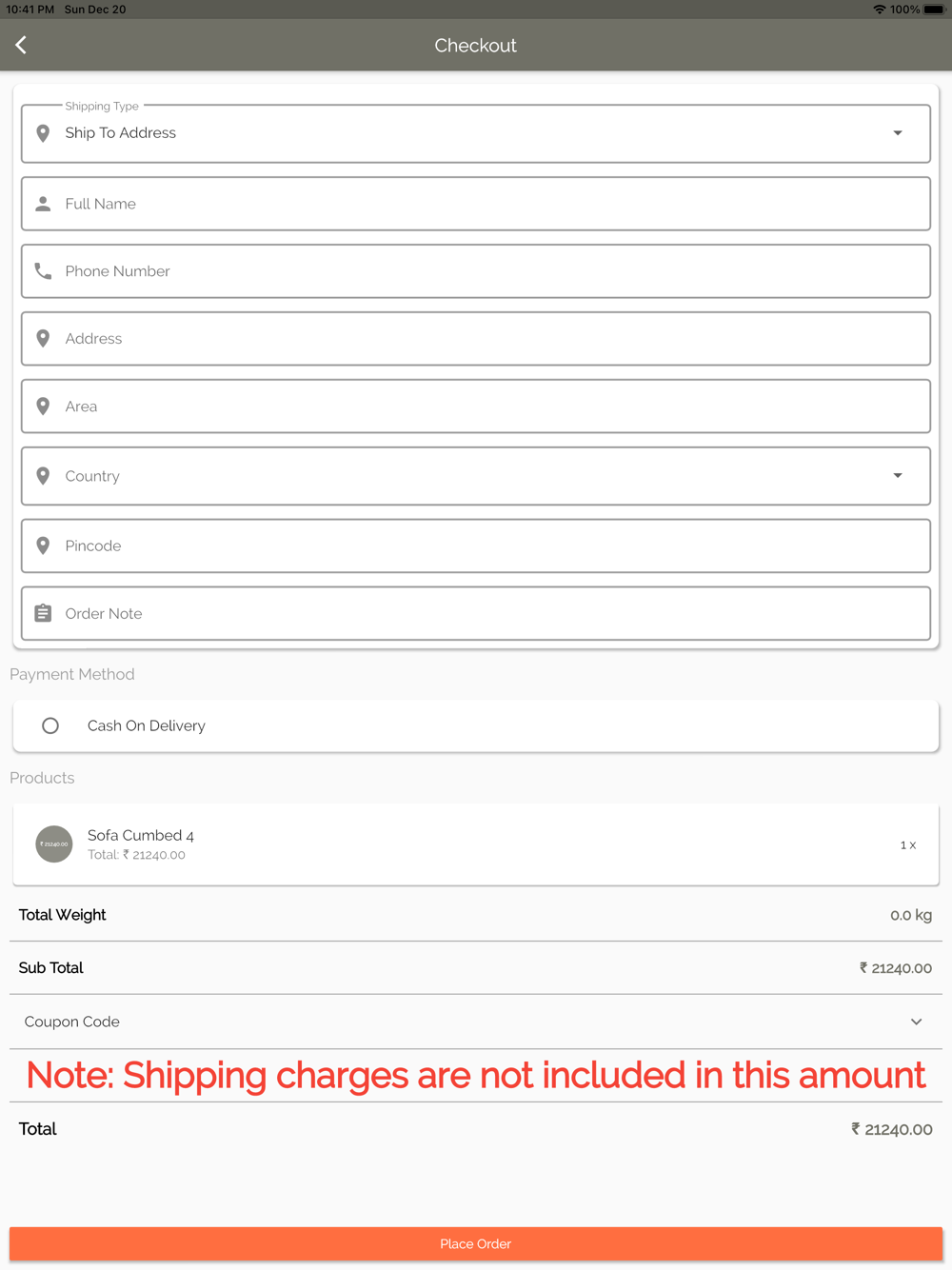Click the location pin beside Pincode
Screen dimensions: 952x1270
coord(43,546)
